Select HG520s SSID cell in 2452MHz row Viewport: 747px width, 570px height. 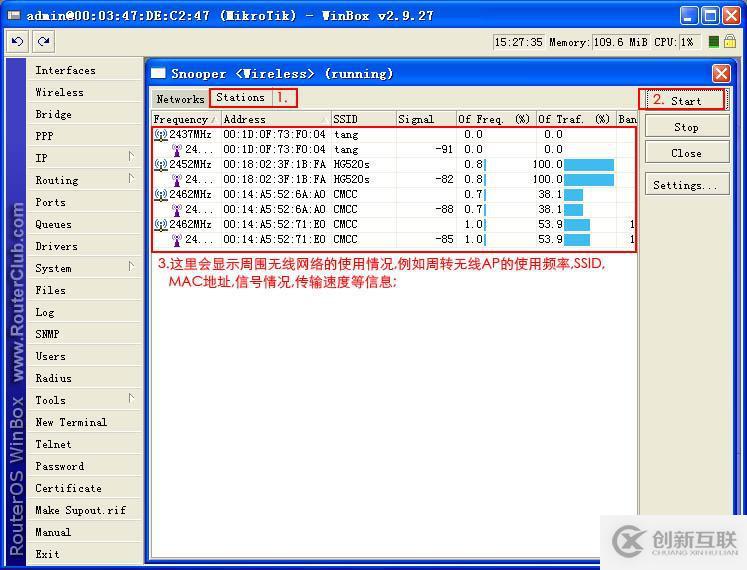coord(352,165)
